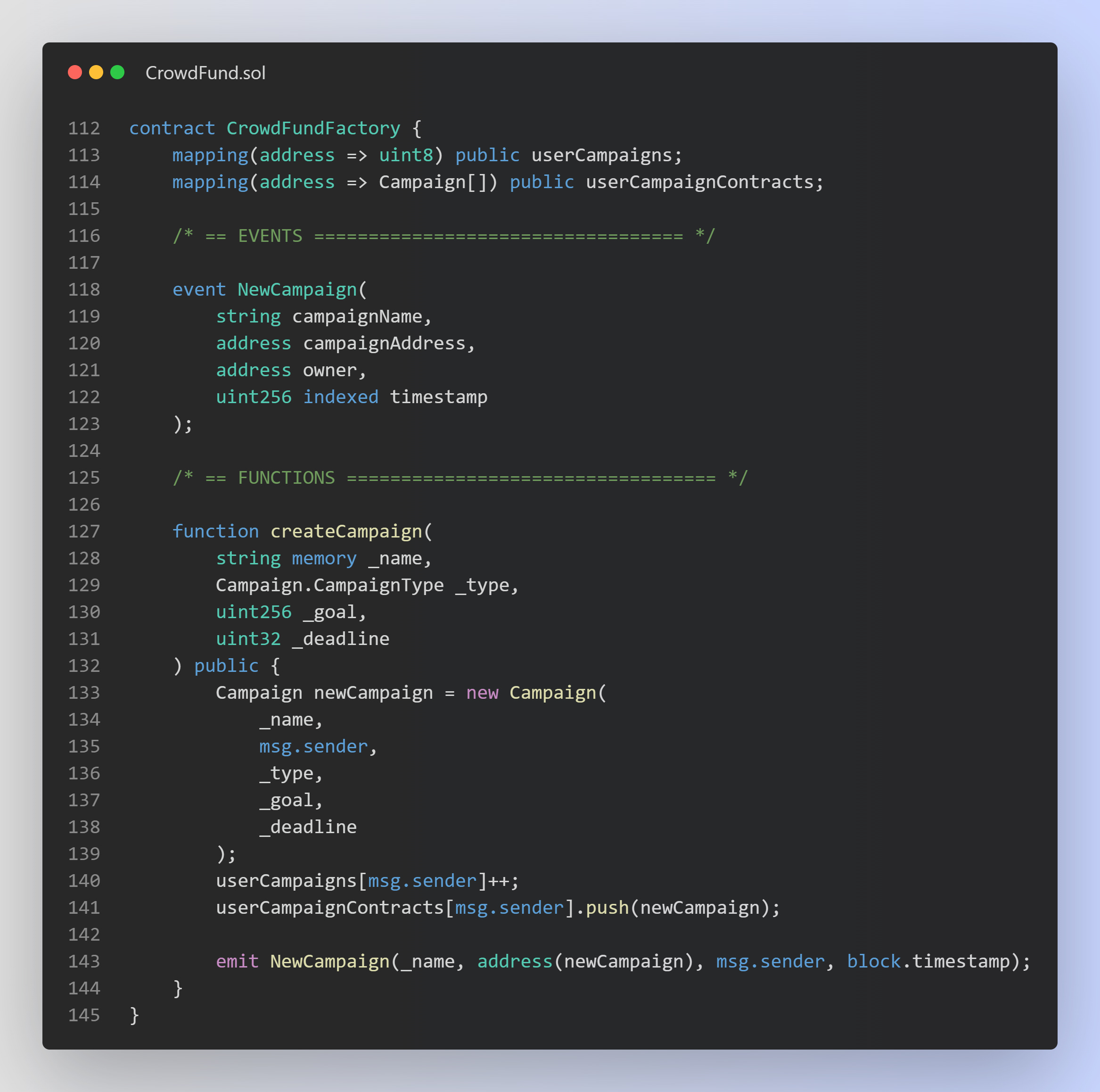Click 'newCampaign' variable on line 133
Image resolution: width=1100 pixels, height=1092 pixels.
tap(373, 693)
